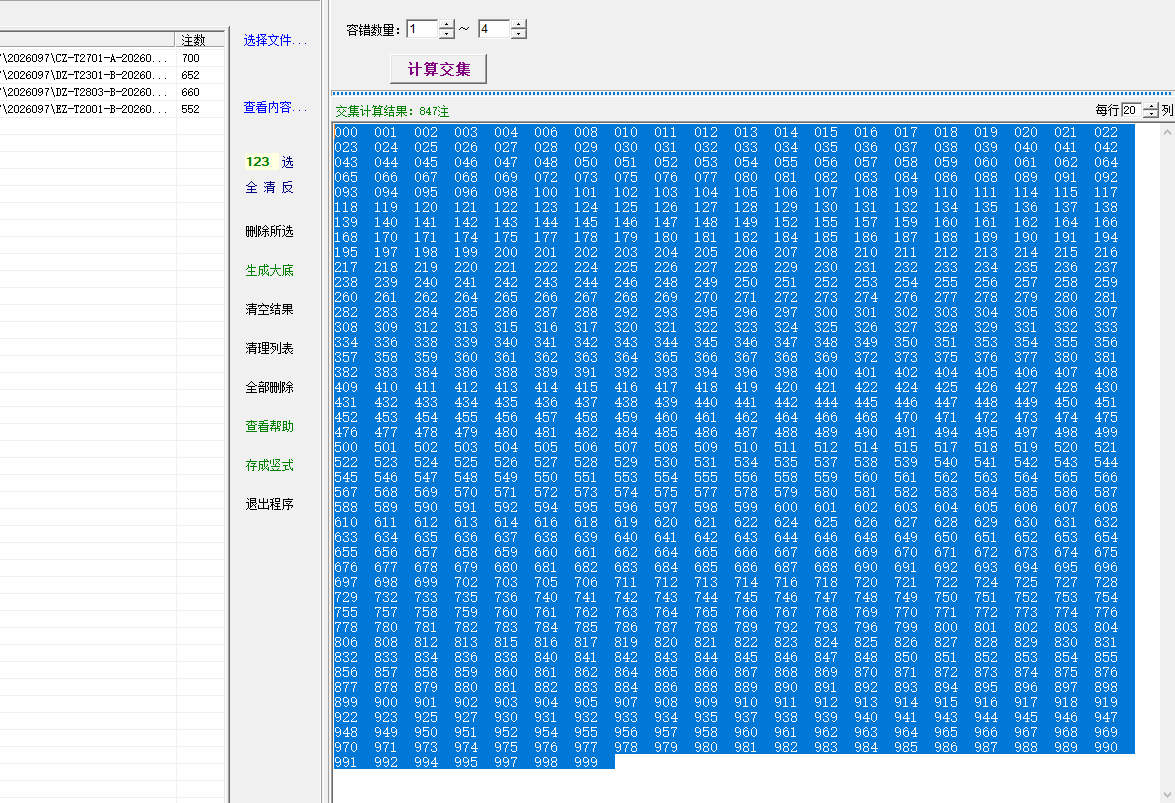Screen dimensions: 1175x803
Task: Click number 022 in results
Action: (1105, 132)
